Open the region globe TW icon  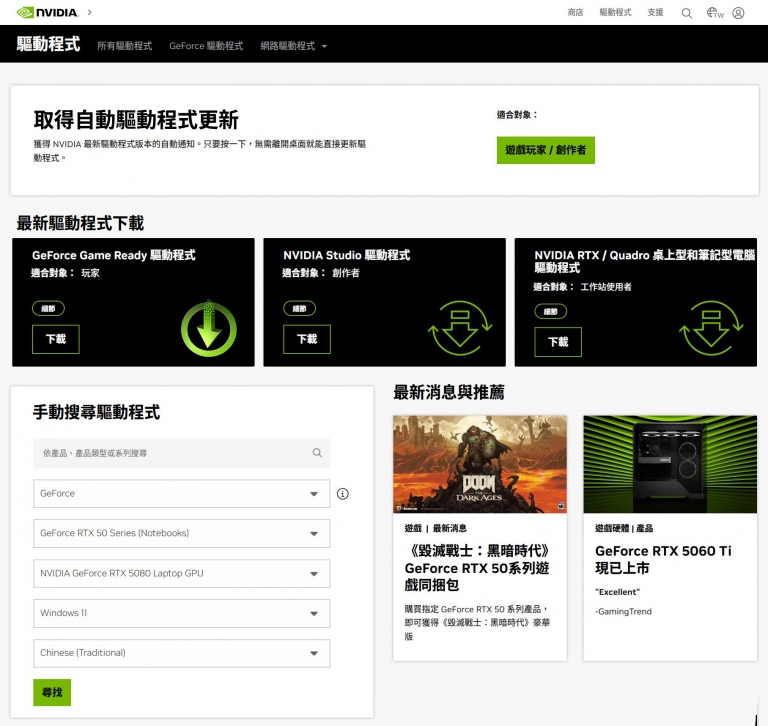[x=715, y=13]
